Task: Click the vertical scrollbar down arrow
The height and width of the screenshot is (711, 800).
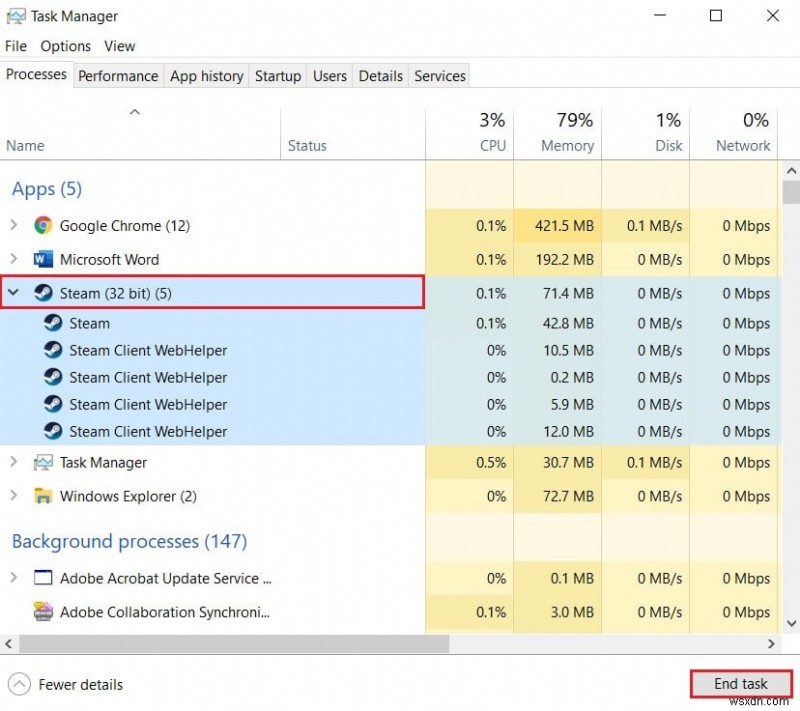Action: [791, 623]
